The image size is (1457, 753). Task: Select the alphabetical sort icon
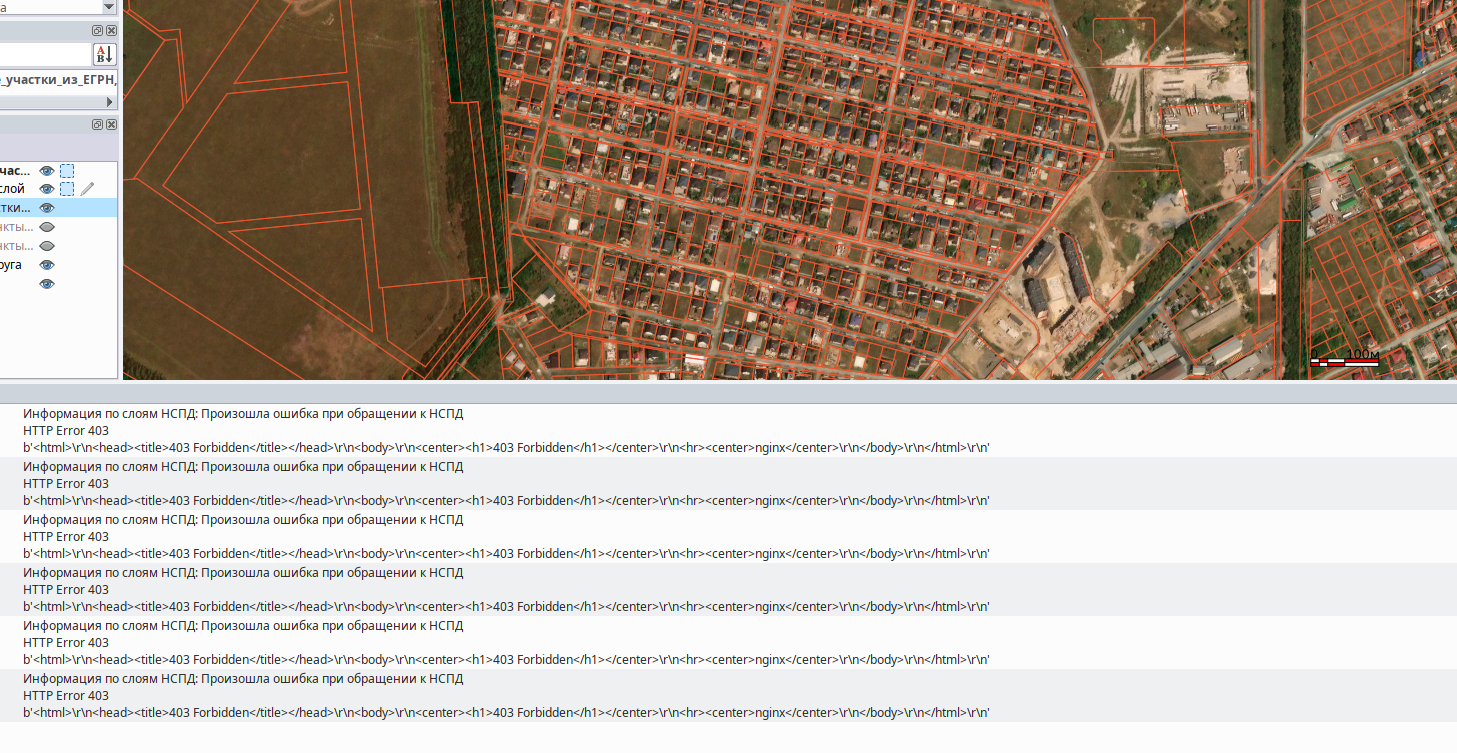click(103, 52)
